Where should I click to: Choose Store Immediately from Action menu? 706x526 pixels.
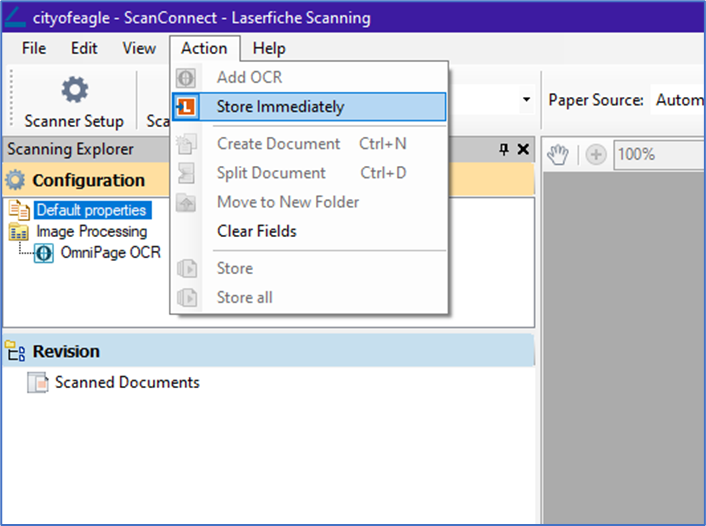pos(309,107)
